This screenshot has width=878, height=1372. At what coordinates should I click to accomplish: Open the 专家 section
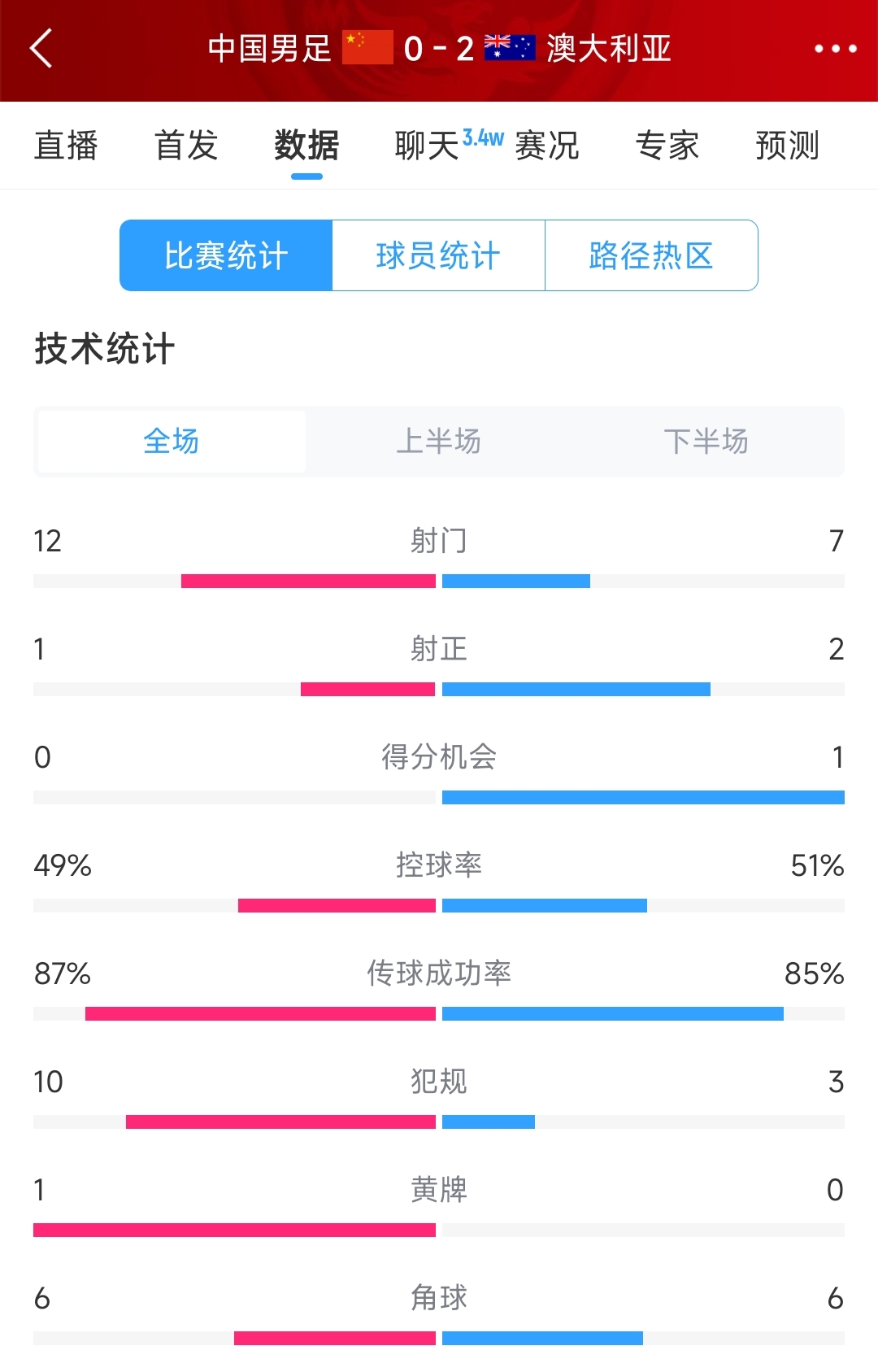click(668, 145)
